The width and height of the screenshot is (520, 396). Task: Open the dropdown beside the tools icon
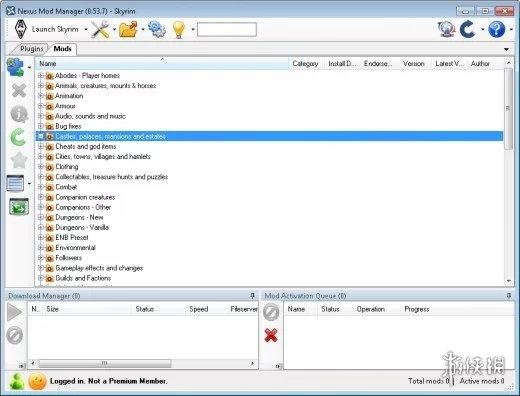(x=114, y=29)
